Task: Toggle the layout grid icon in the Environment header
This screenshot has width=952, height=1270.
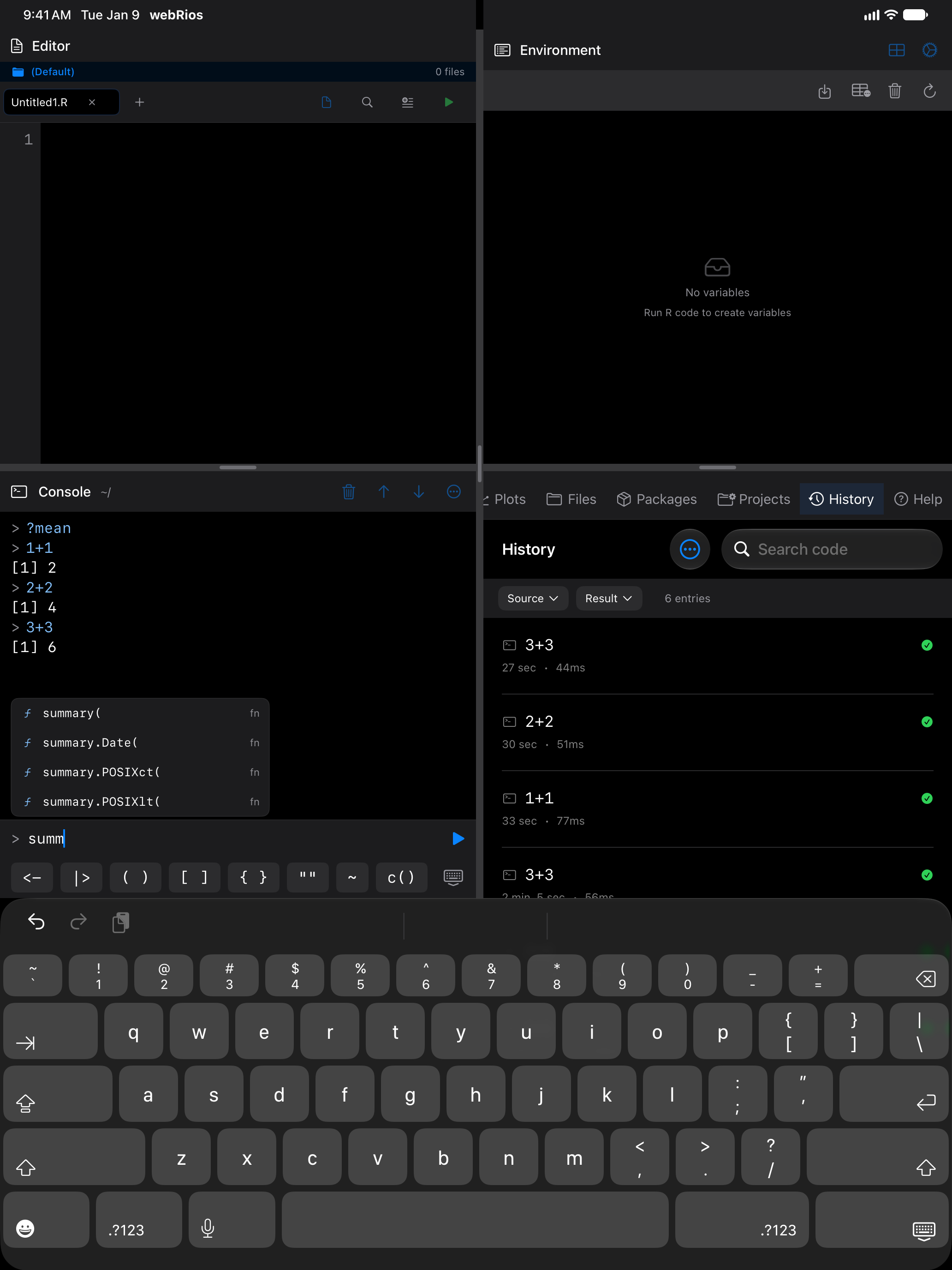Action: [896, 50]
